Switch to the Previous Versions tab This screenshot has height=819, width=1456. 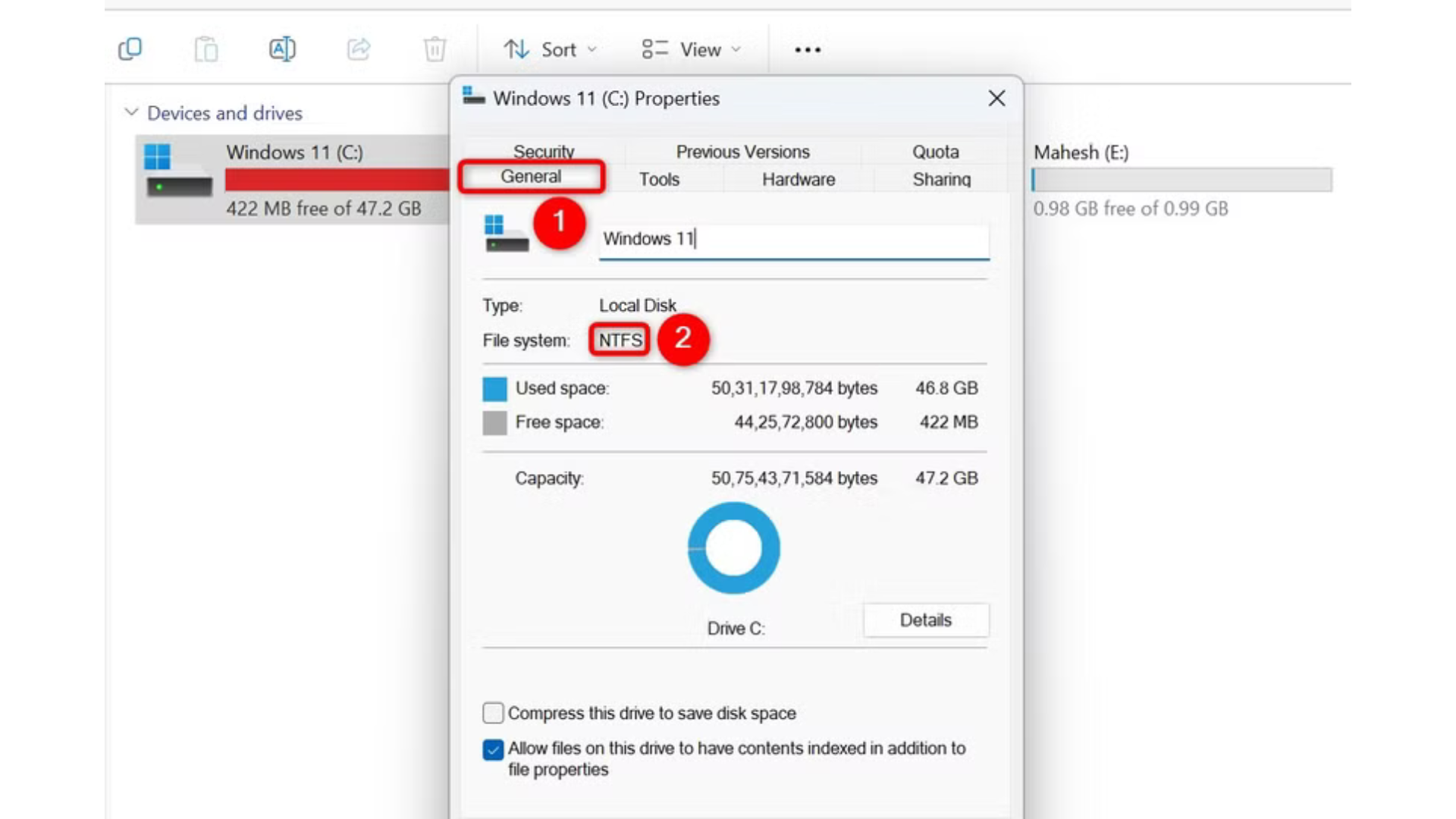(743, 152)
